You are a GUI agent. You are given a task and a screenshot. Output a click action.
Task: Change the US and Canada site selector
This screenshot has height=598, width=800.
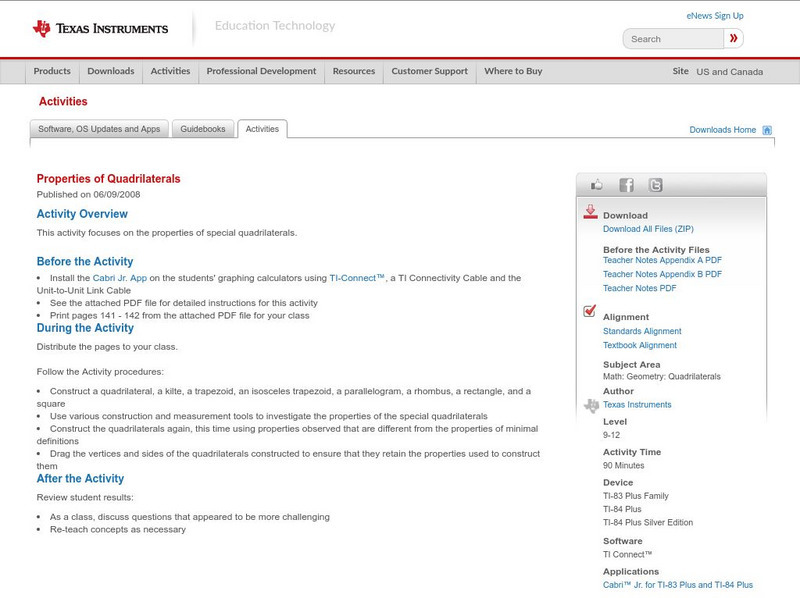[730, 72]
